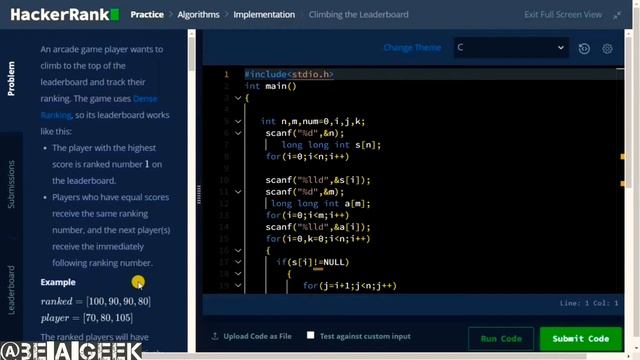The width and height of the screenshot is (640, 360).
Task: Click Change Theme
Action: click(x=412, y=48)
